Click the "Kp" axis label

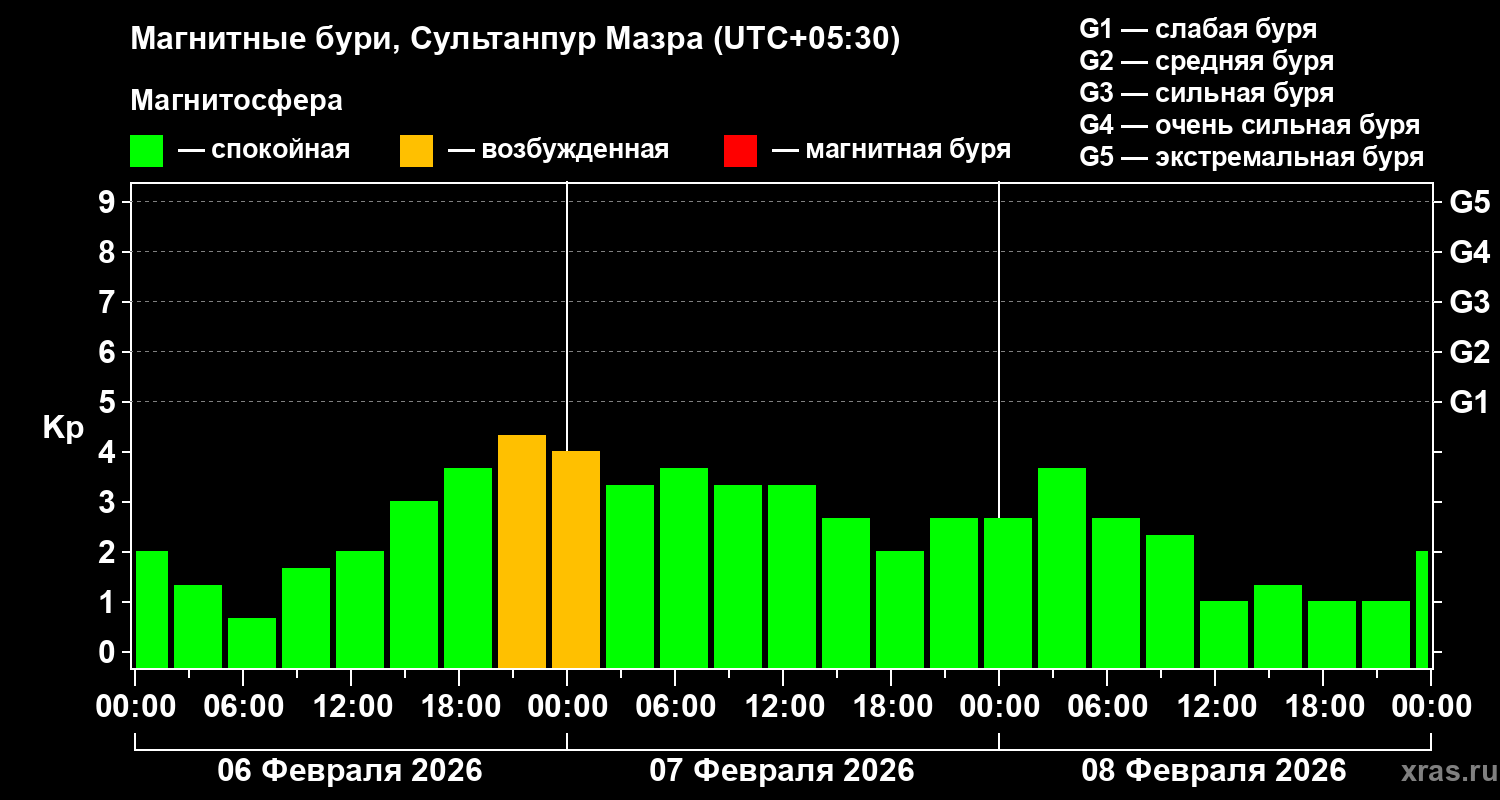click(x=63, y=427)
